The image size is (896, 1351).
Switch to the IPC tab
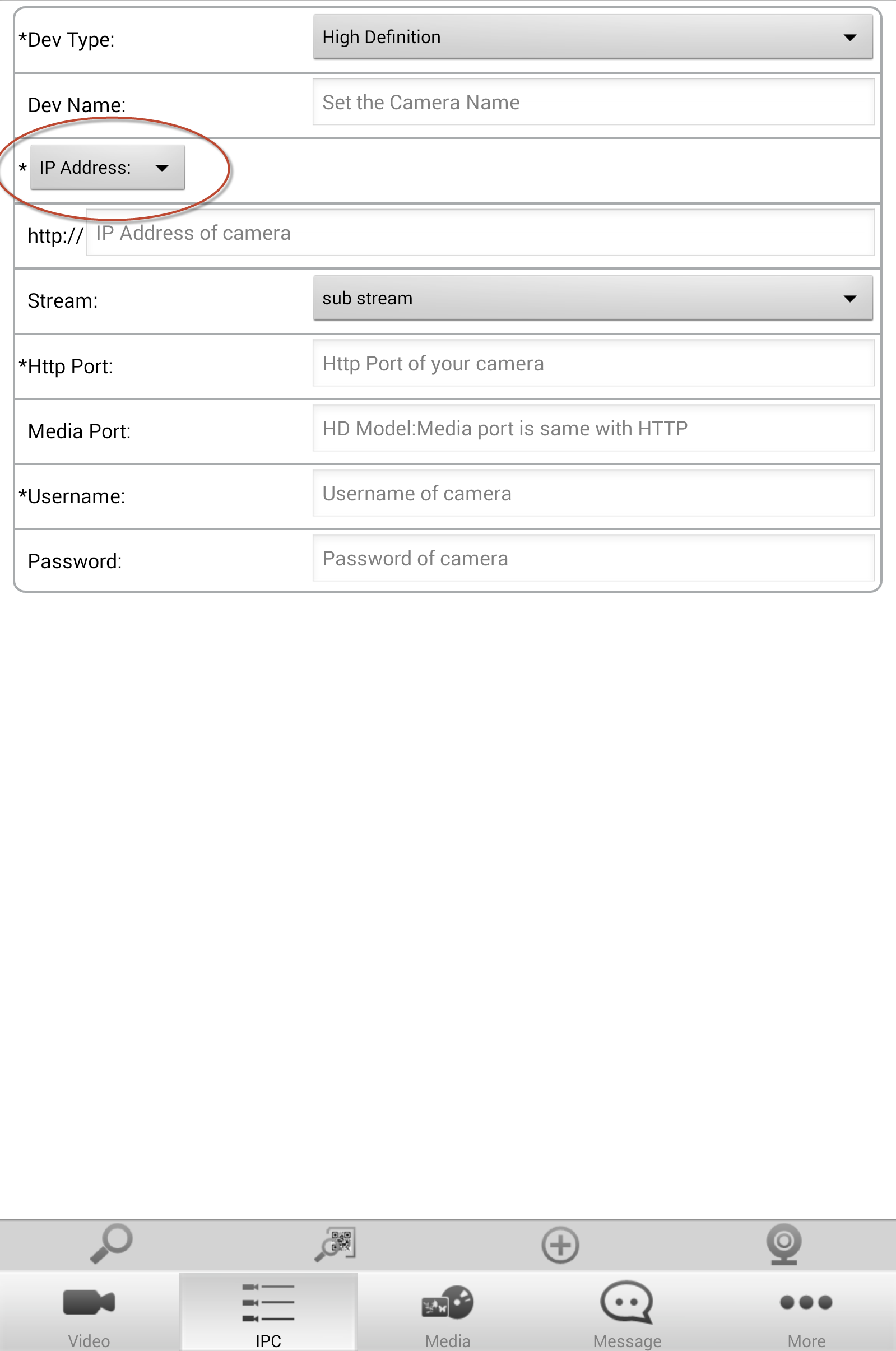[x=268, y=1312]
